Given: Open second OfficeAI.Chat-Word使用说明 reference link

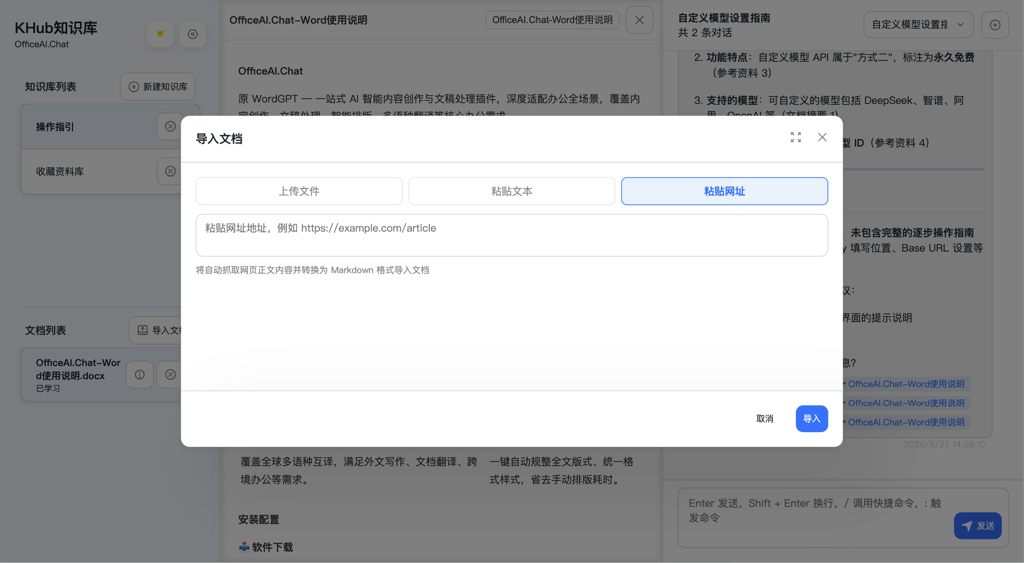Looking at the screenshot, I should [x=905, y=403].
